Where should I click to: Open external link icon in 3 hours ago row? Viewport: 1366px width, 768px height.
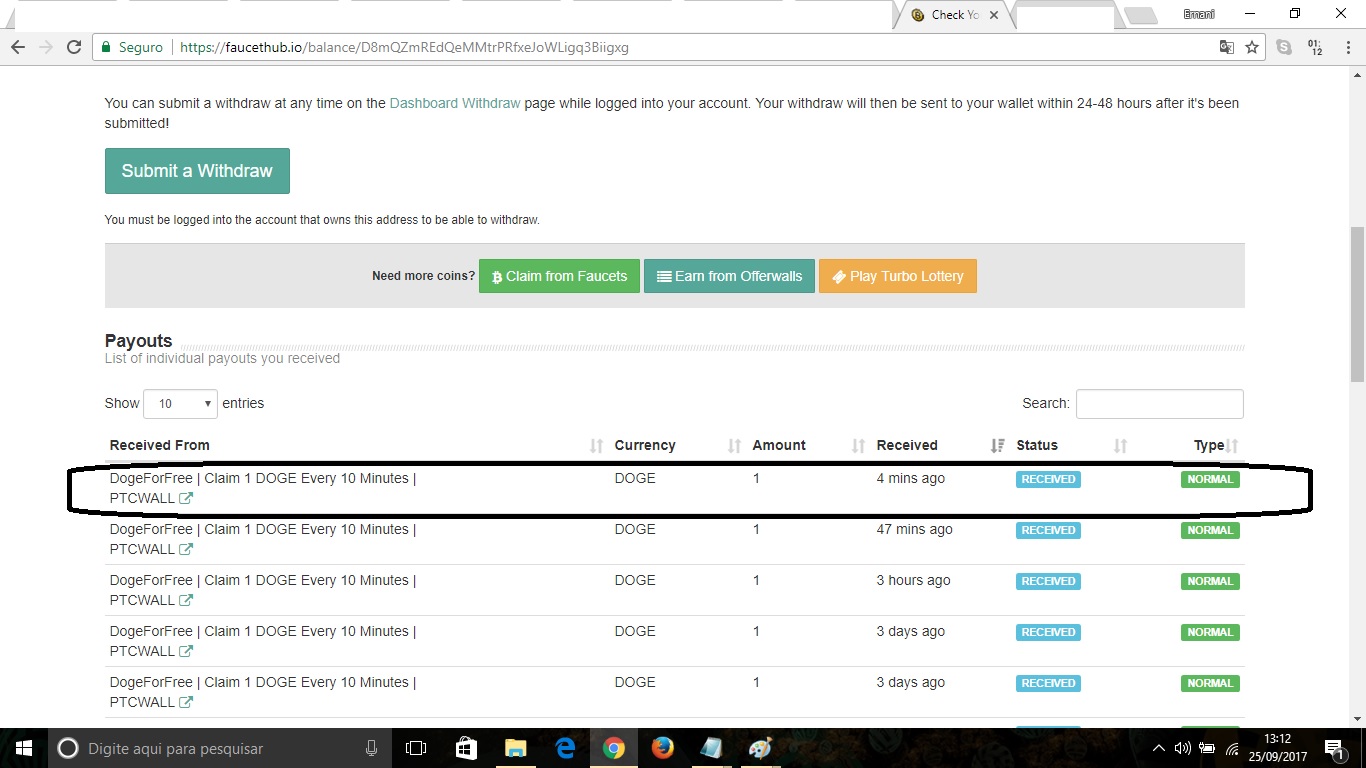[x=186, y=600]
